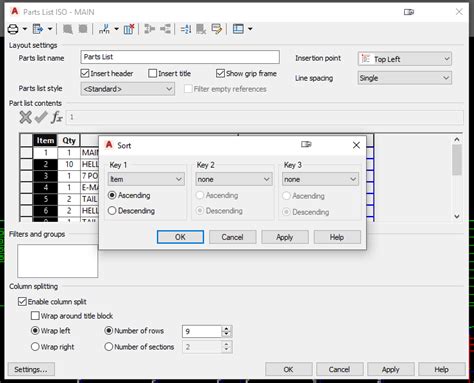Click the column layout toolbar icon
Screen dimensions: 474x383
(238, 29)
